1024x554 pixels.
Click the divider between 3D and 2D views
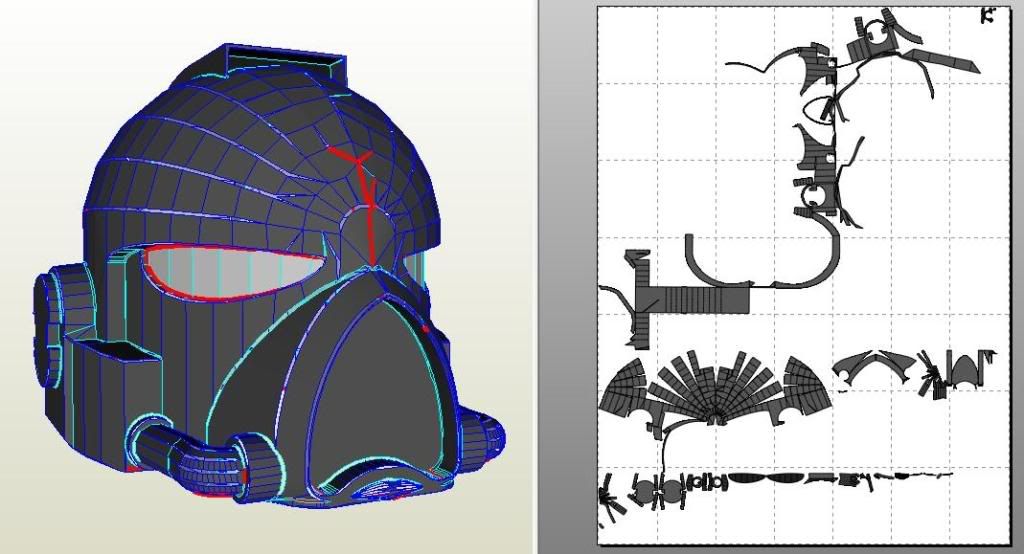[x=535, y=277]
